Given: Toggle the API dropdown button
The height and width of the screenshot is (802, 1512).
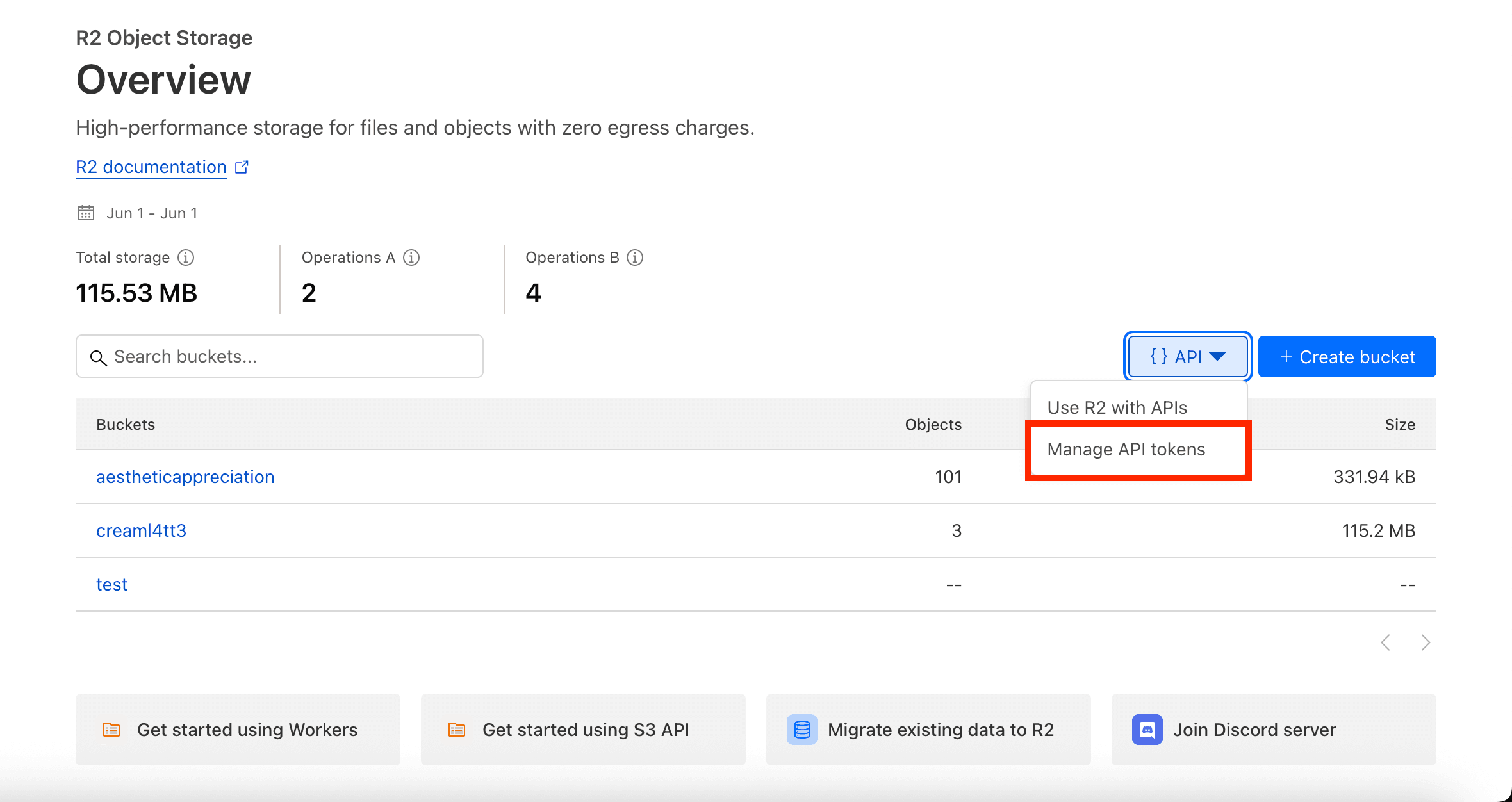Looking at the screenshot, I should tap(1188, 356).
